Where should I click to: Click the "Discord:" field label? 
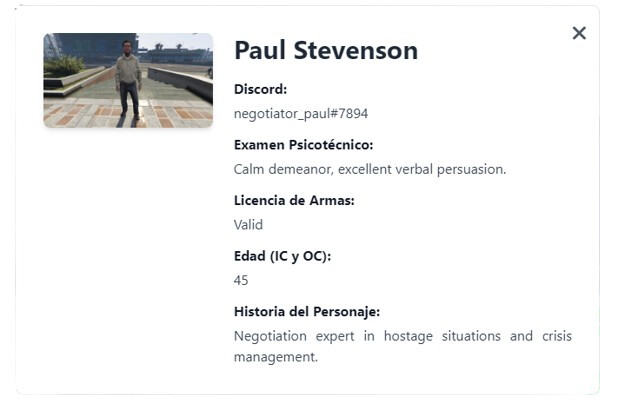260,89
